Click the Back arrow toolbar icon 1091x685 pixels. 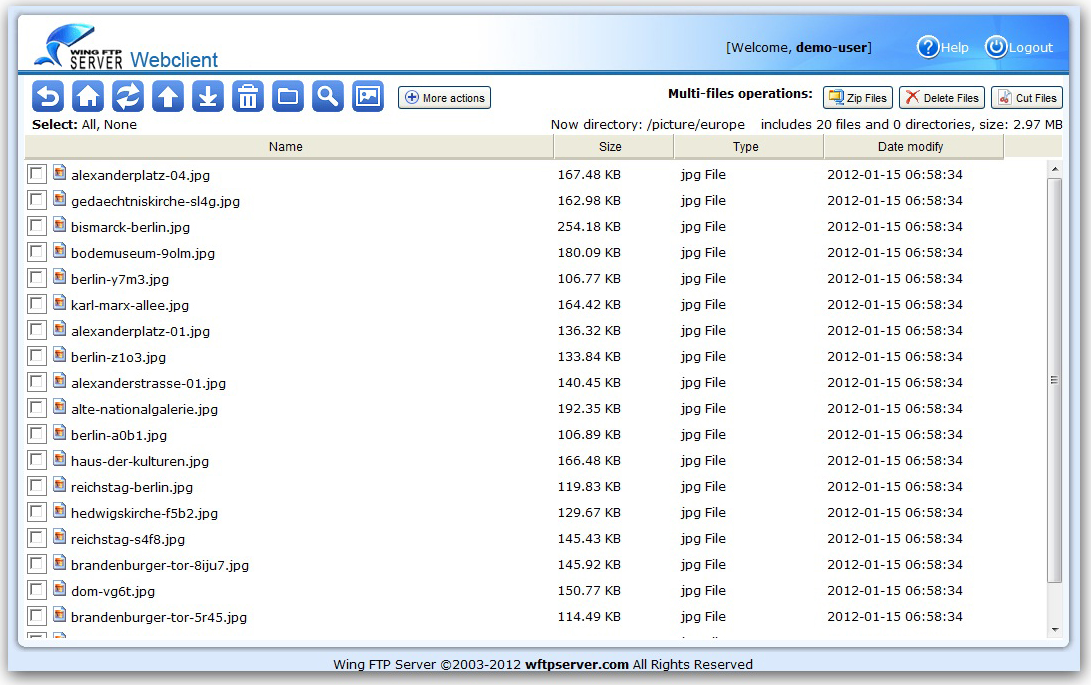click(x=48, y=96)
